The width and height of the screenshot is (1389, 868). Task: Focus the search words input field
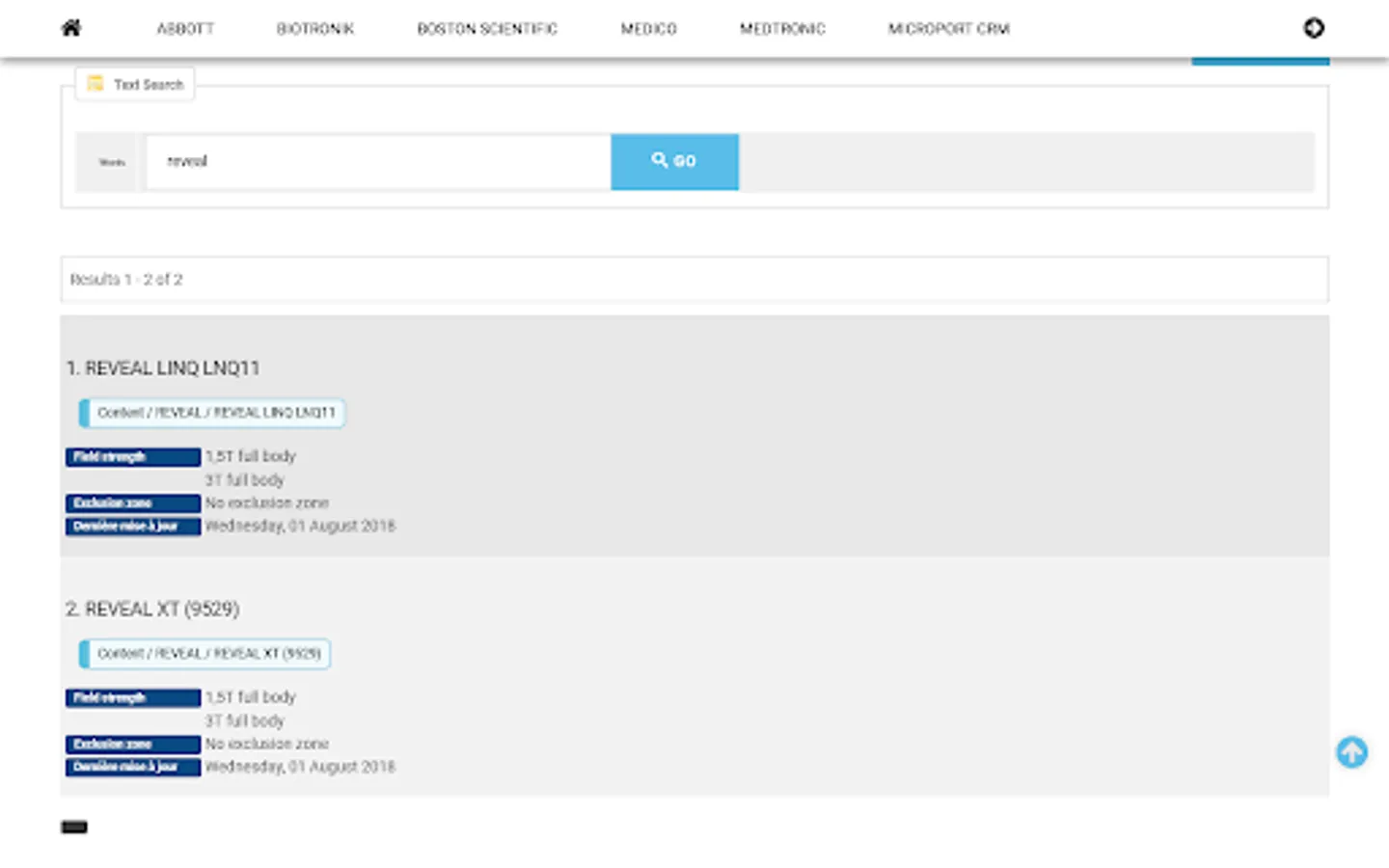(377, 161)
